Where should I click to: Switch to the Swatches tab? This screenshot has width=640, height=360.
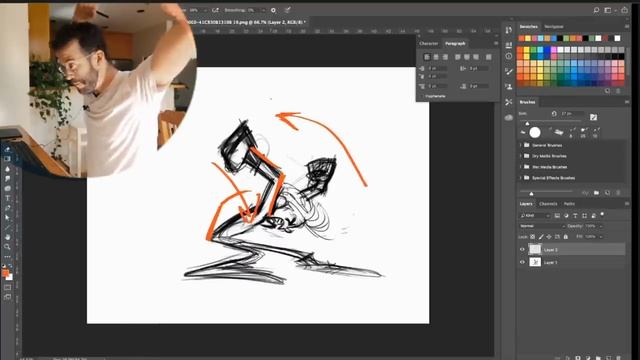tap(529, 27)
